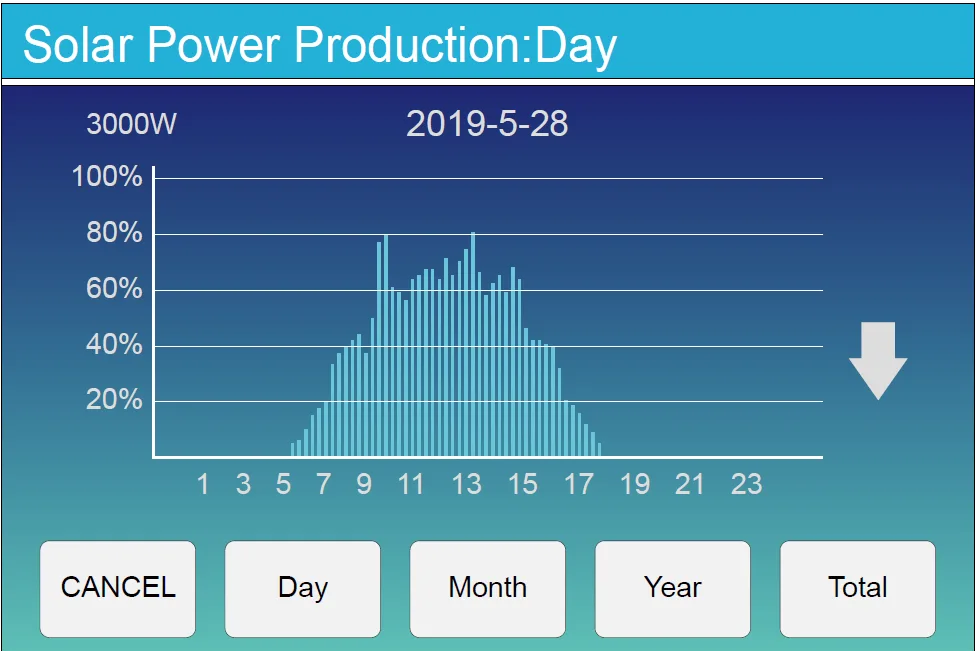
Task: Click the 3000W power label
Action: [x=131, y=125]
